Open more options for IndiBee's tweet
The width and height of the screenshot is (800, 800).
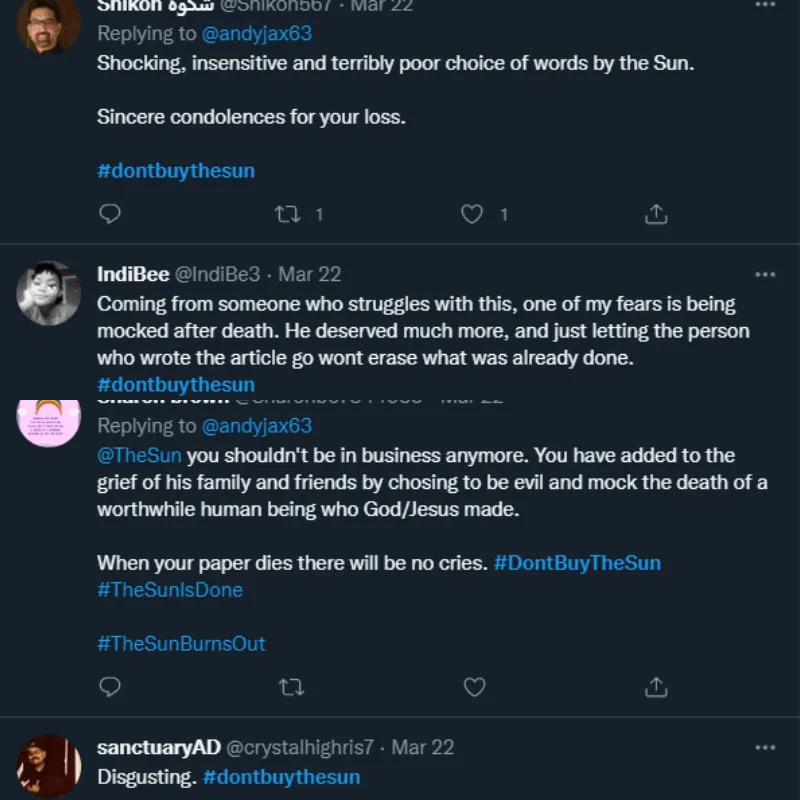765,275
